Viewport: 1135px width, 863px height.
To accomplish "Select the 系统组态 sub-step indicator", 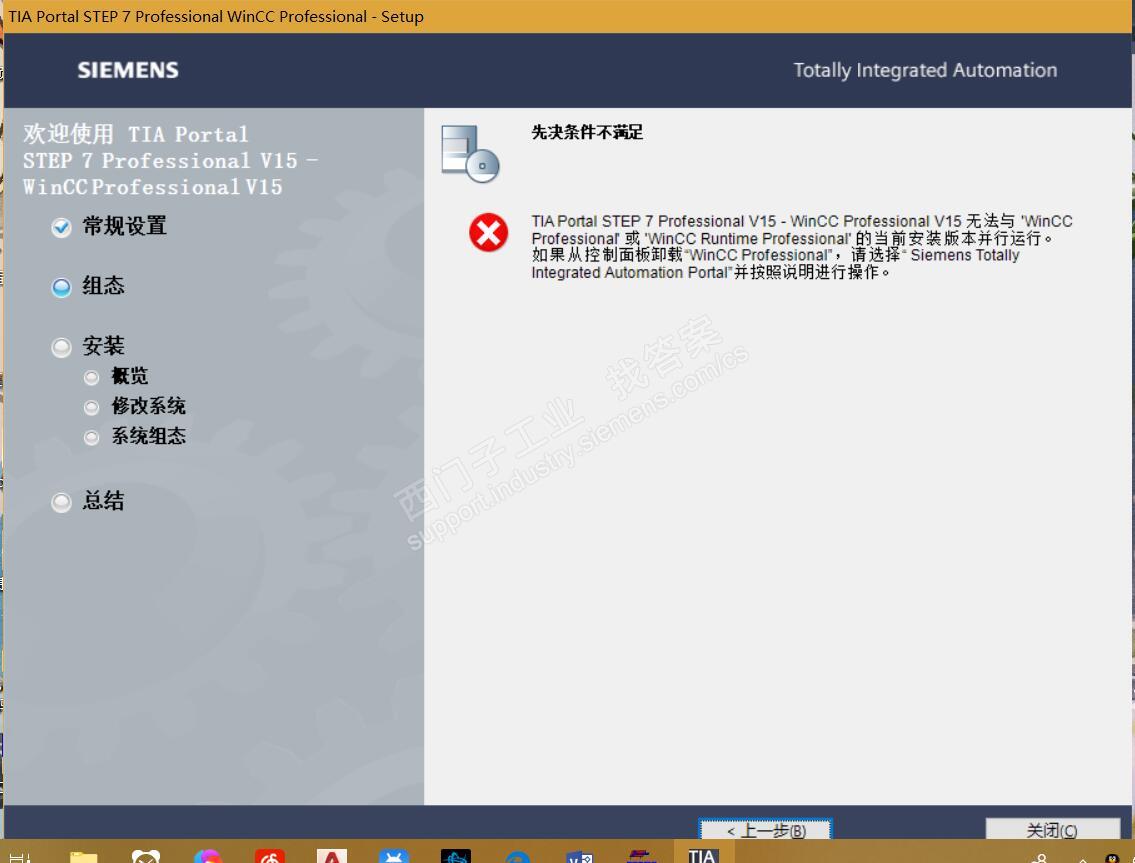I will (x=91, y=437).
